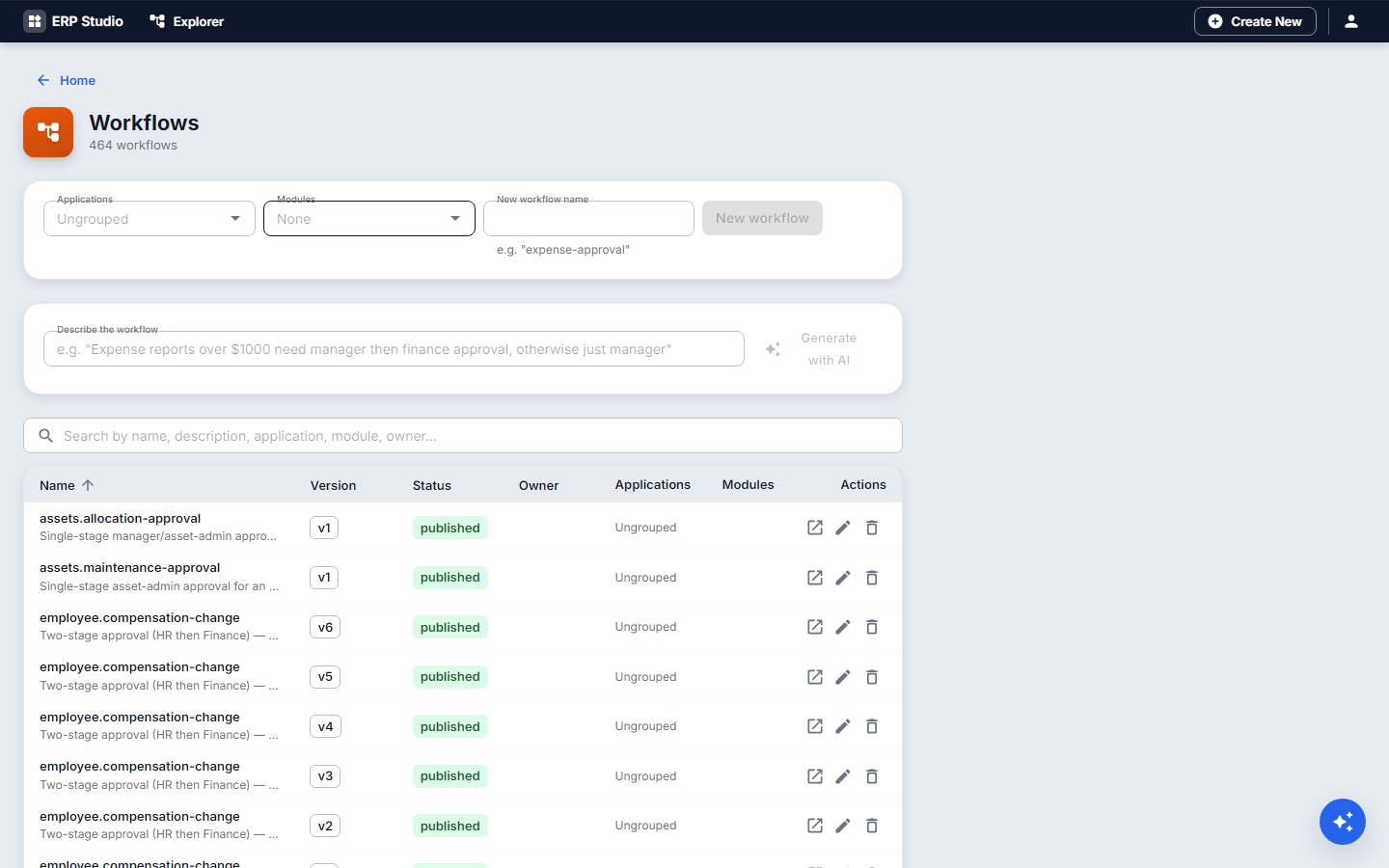Select the v6 version badge
This screenshot has height=868, width=1389.
pyautogui.click(x=325, y=627)
